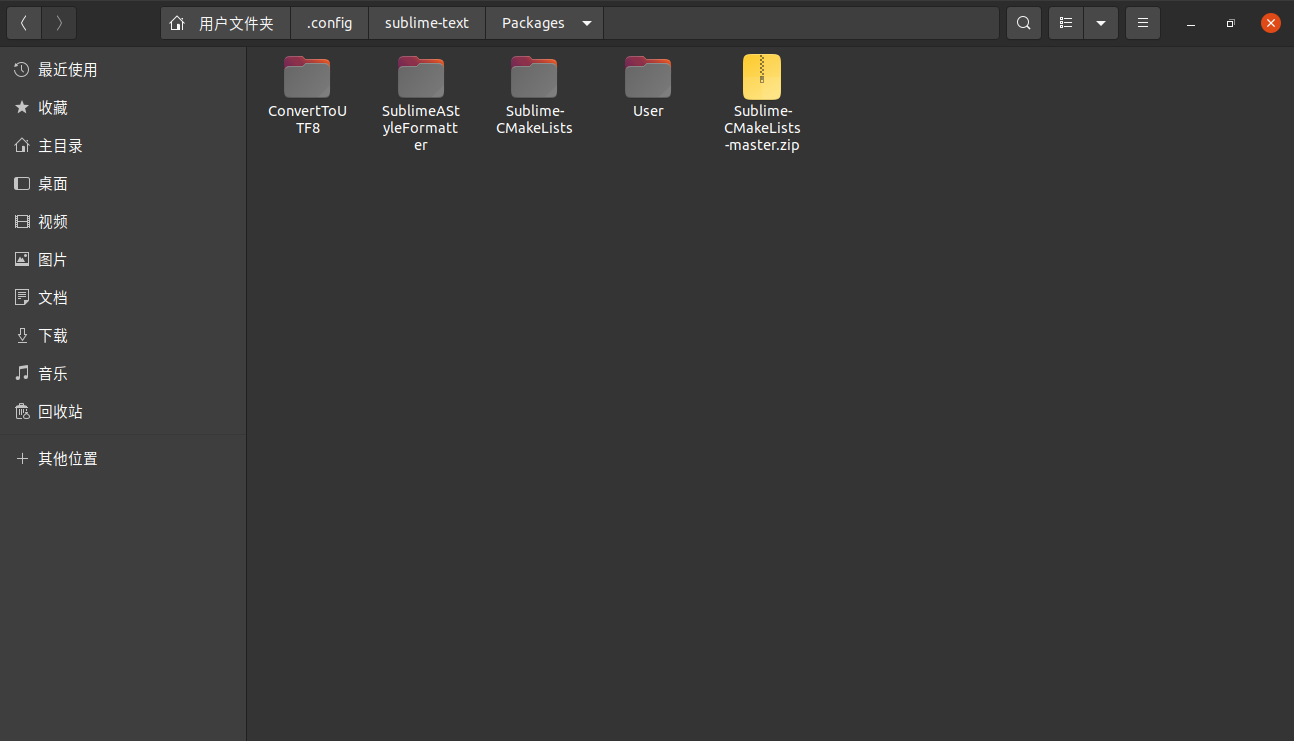
Task: Go forward with the right arrow button
Action: (59, 23)
